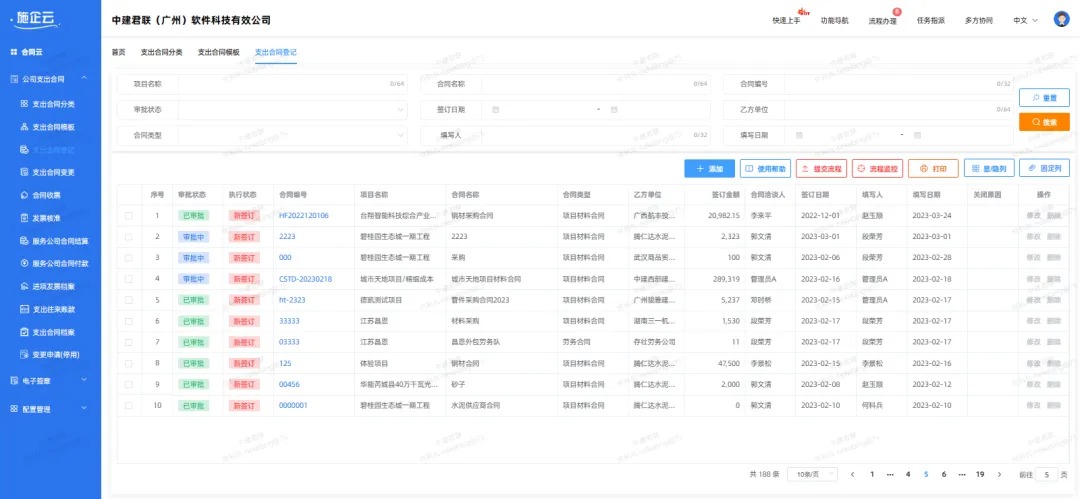Screen dimensions: 1080x499
Task: Click the 固定列 button
Action: tap(1045, 168)
